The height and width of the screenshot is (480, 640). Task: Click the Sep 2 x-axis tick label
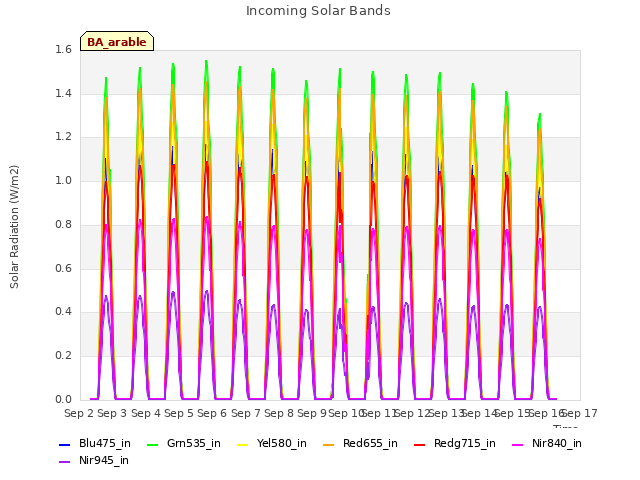tap(79, 413)
